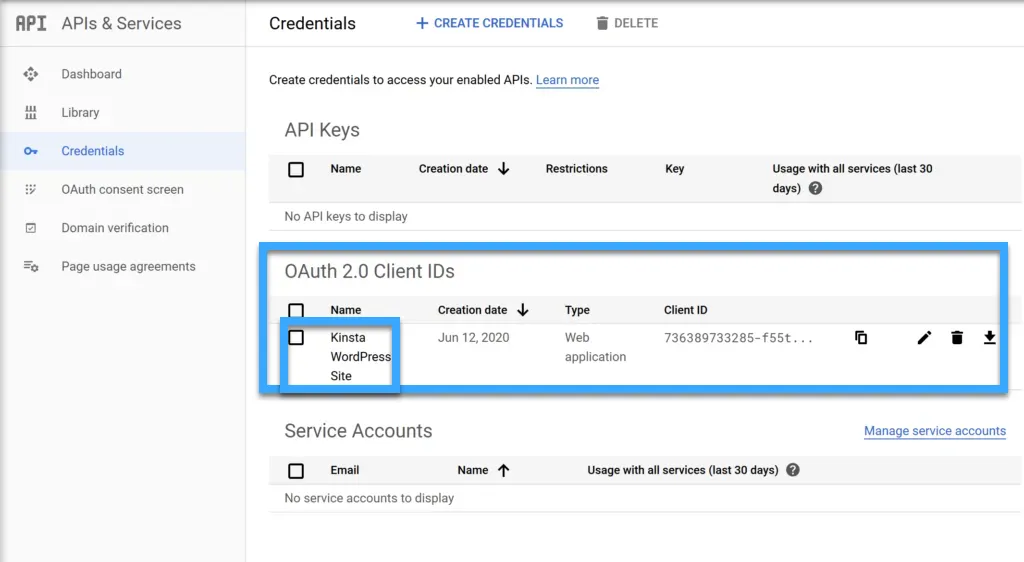
Task: Click CREATE CREDENTIALS button
Action: tap(489, 23)
